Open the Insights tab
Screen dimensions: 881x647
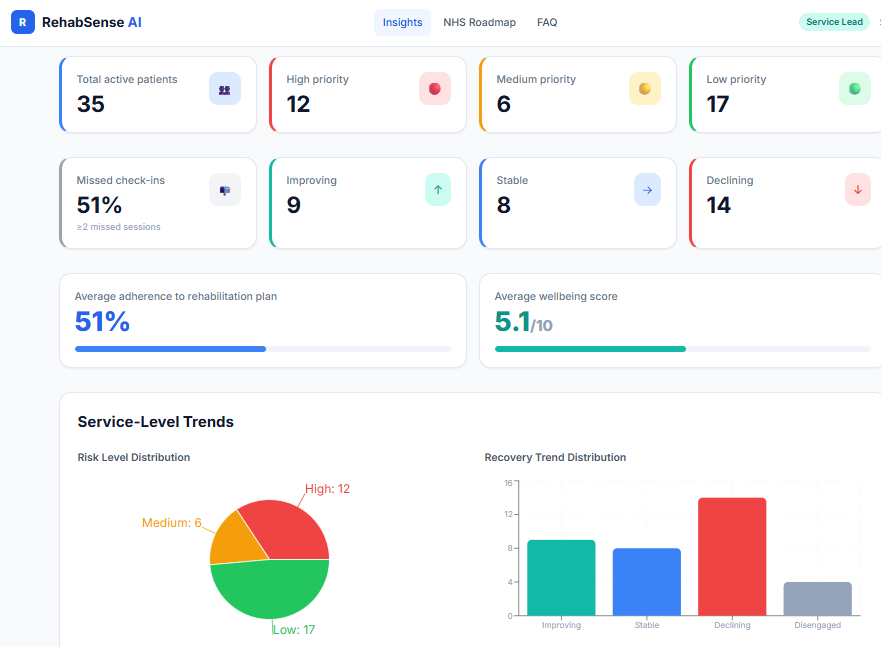pos(402,22)
